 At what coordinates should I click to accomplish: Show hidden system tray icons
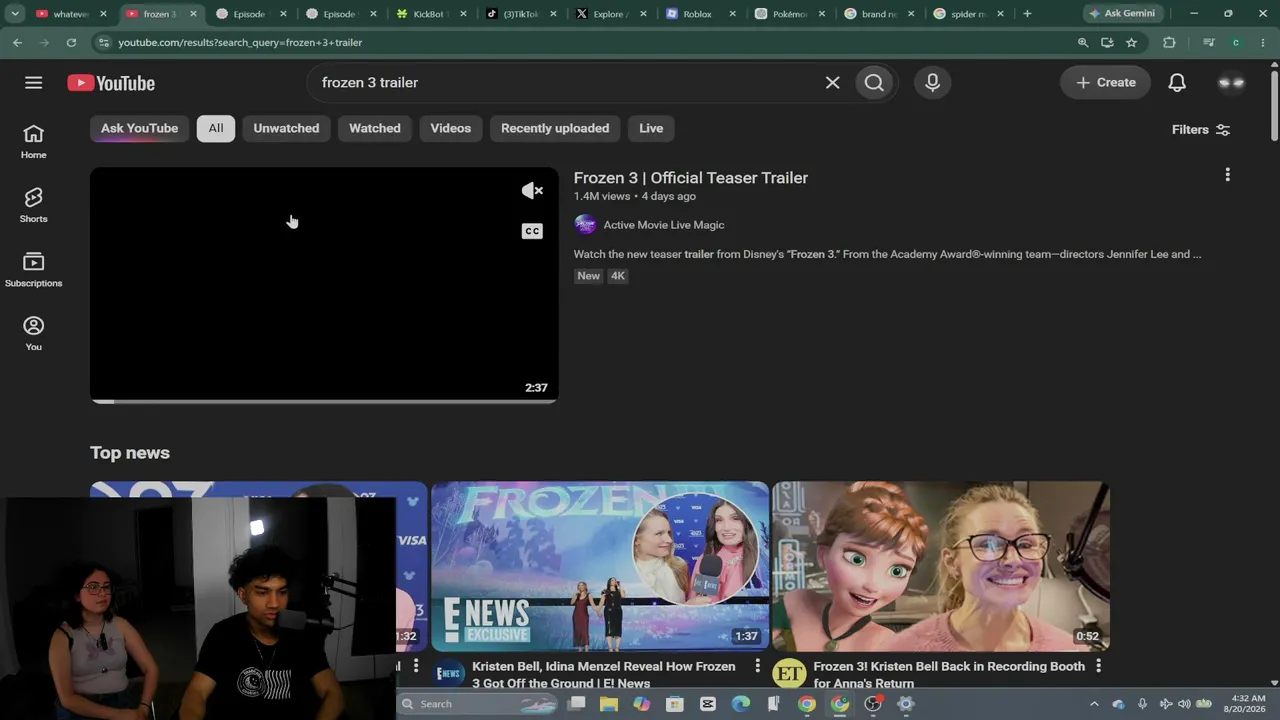pyautogui.click(x=1094, y=704)
